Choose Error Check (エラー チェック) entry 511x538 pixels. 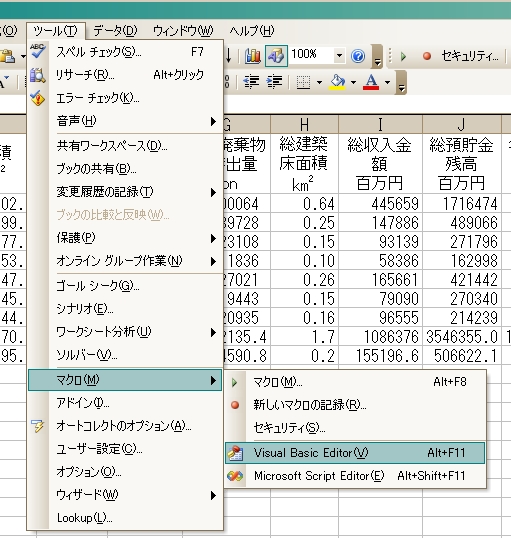click(125, 98)
